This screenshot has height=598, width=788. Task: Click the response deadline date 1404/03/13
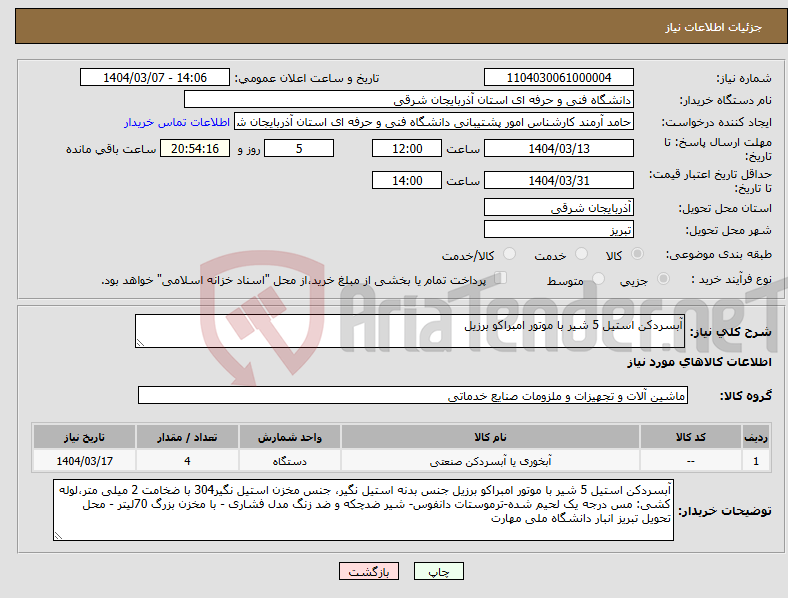tap(558, 148)
